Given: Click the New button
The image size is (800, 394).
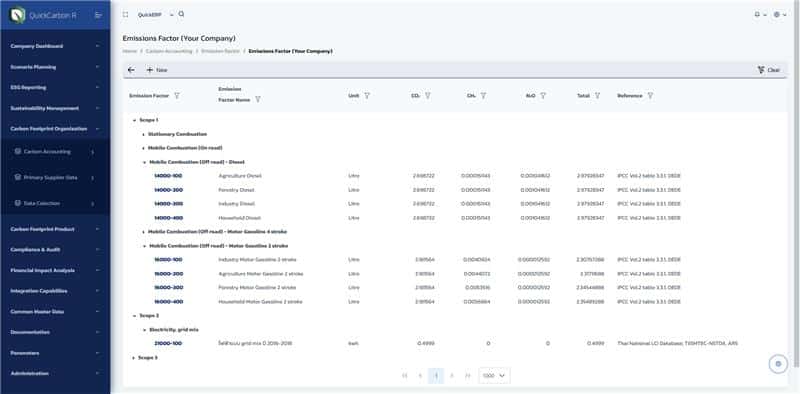Looking at the screenshot, I should [157, 70].
